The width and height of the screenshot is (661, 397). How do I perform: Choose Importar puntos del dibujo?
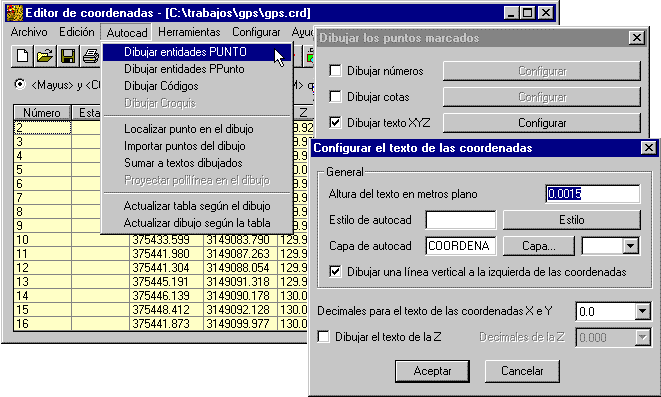coord(197,146)
